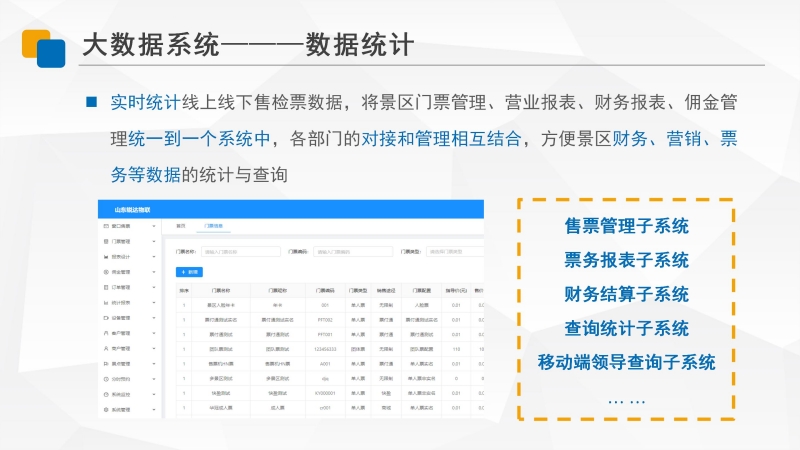The image size is (800, 450).
Task: Select the ticket code cell 123456333
Action: click(x=325, y=349)
